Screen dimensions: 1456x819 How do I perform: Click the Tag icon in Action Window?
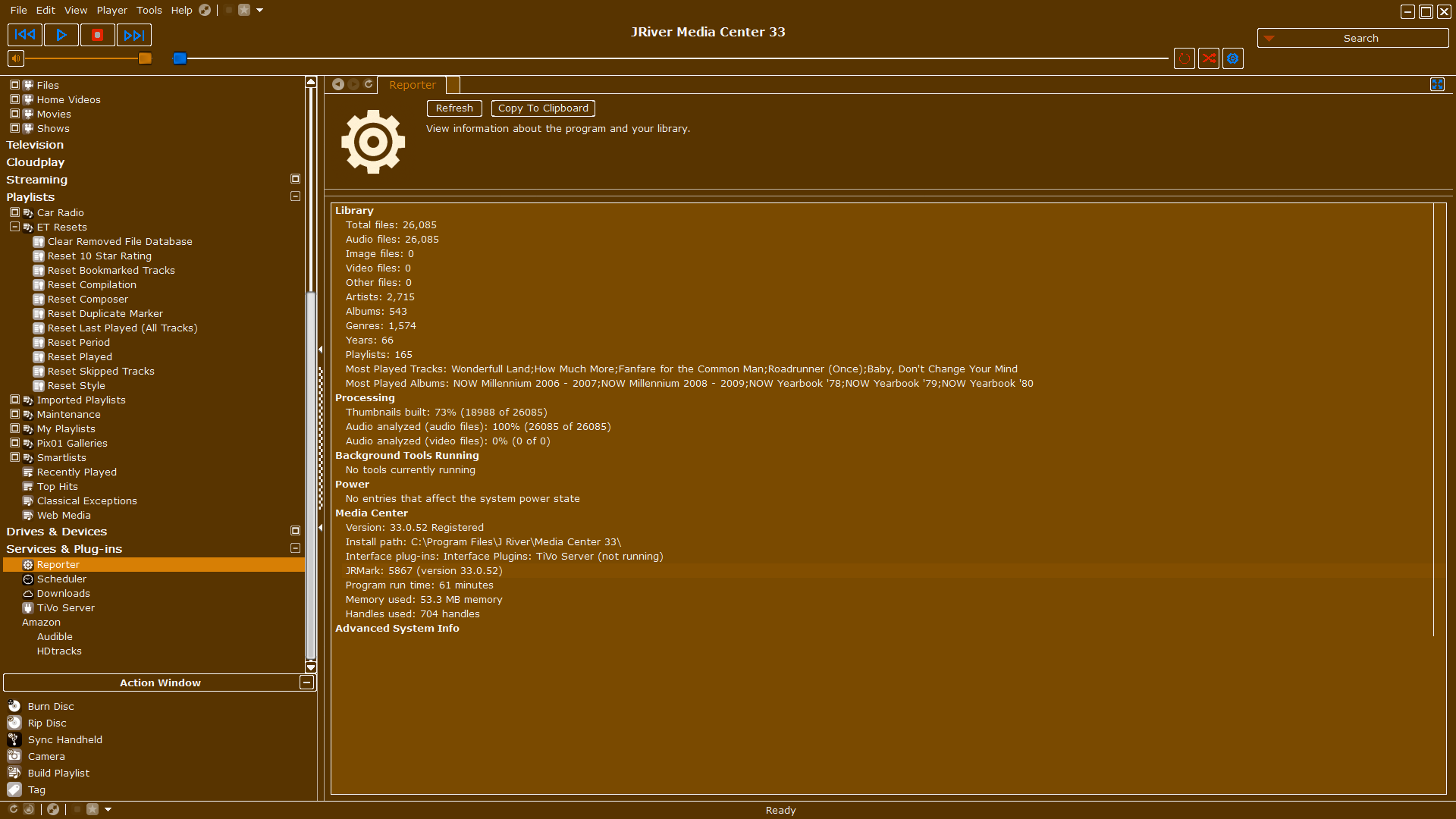click(x=14, y=789)
